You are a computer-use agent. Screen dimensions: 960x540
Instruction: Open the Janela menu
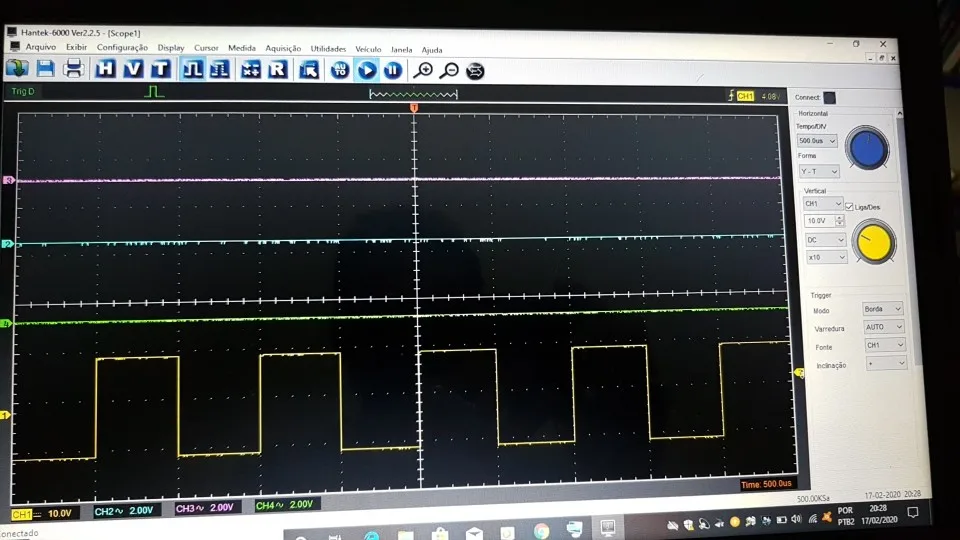coord(402,50)
